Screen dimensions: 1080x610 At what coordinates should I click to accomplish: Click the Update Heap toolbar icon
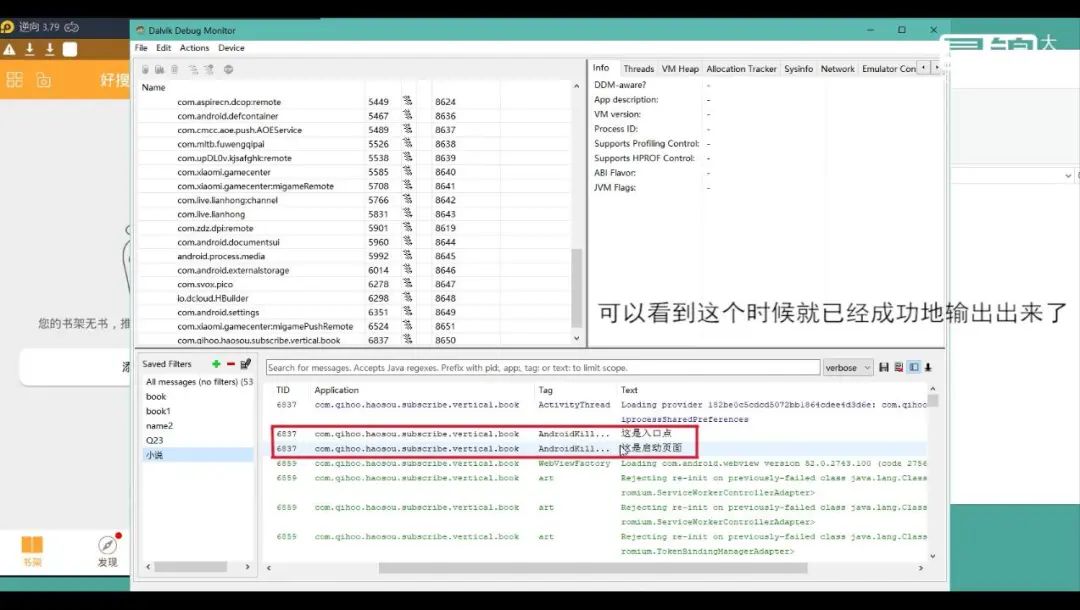tap(159, 70)
